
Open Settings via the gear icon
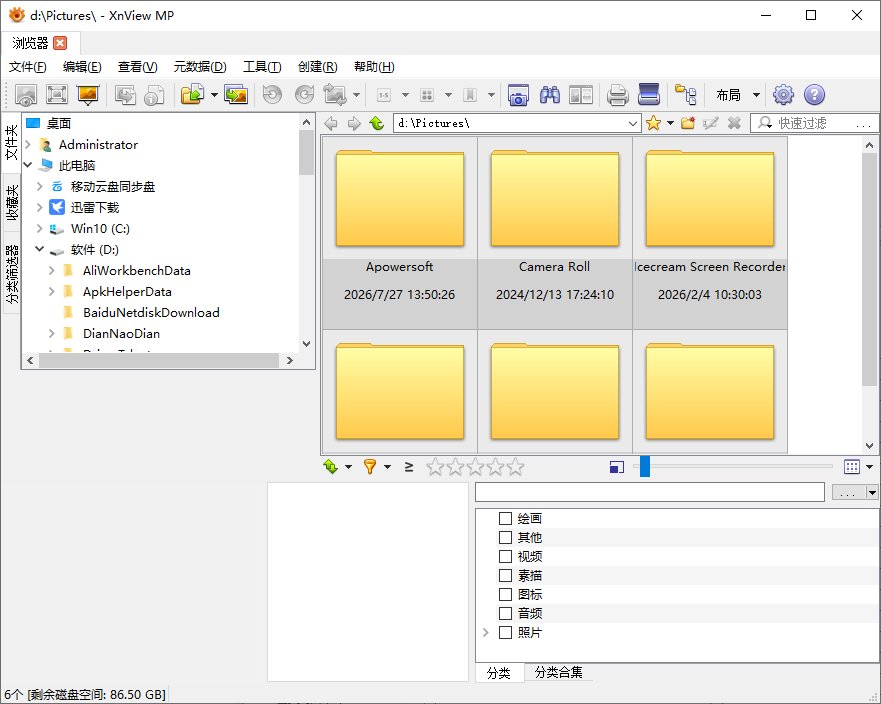783,94
